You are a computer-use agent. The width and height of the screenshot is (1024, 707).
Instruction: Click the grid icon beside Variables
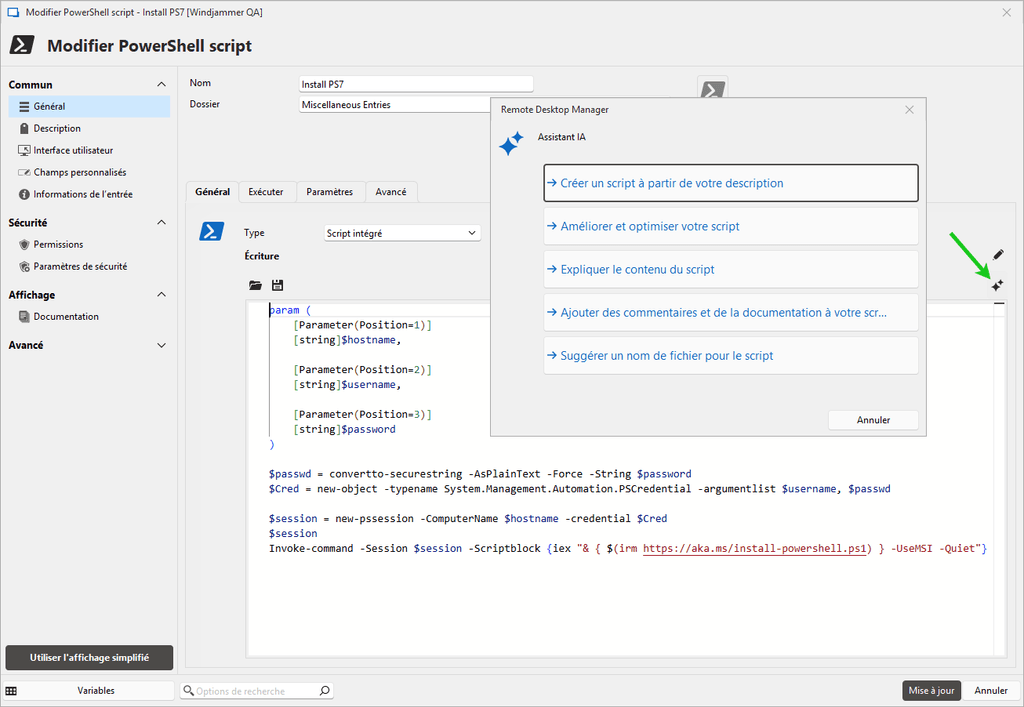(11, 691)
